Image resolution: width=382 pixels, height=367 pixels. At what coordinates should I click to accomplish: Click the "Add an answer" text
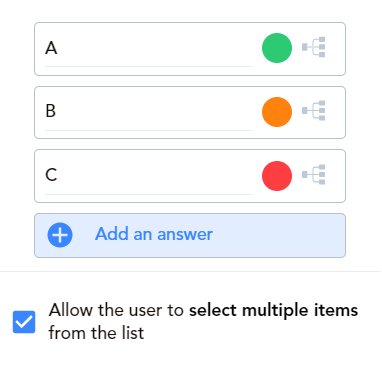[154, 234]
